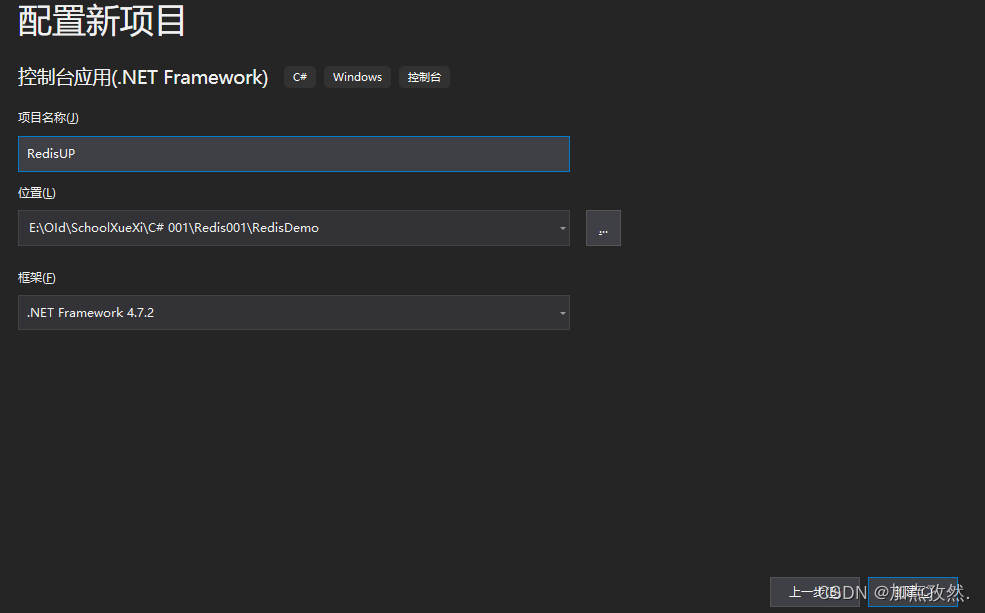The height and width of the screenshot is (613, 985).
Task: Expand the 位置 dropdown arrow
Action: click(x=562, y=228)
